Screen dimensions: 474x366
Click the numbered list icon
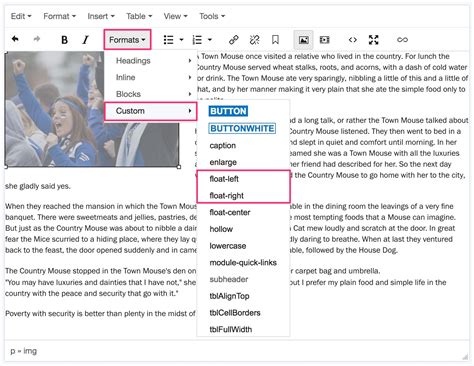(x=197, y=40)
